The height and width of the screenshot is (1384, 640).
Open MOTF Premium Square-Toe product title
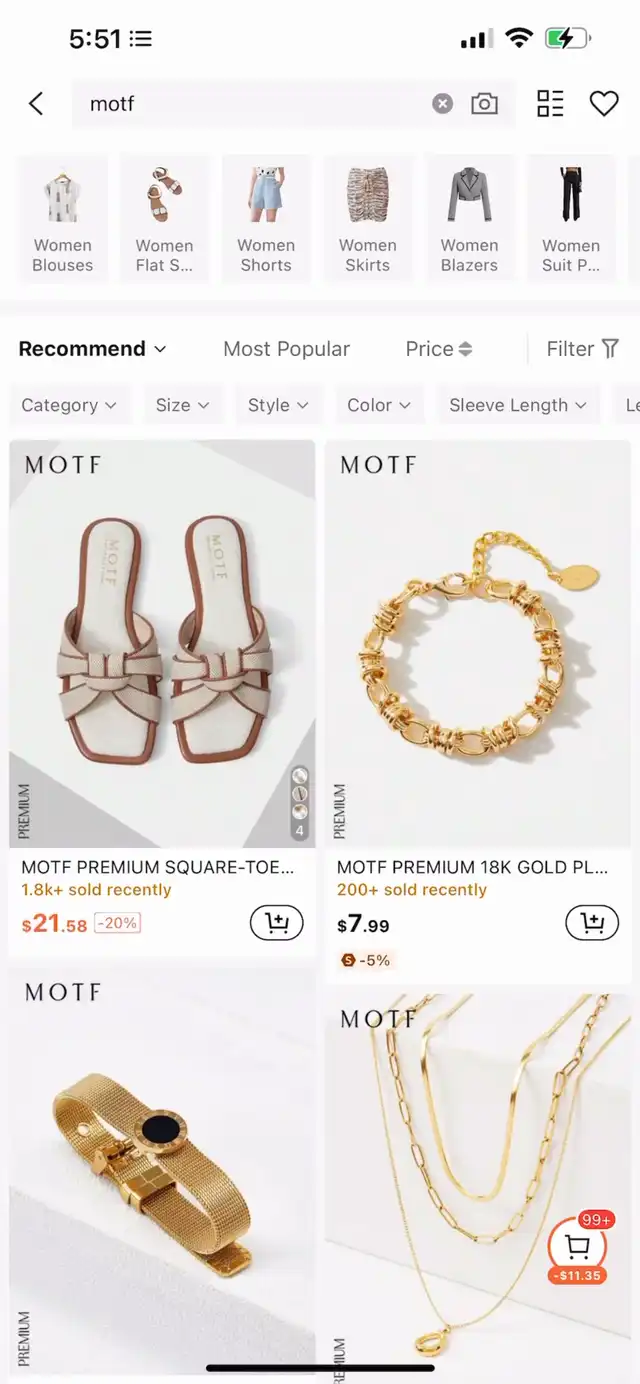tap(158, 867)
